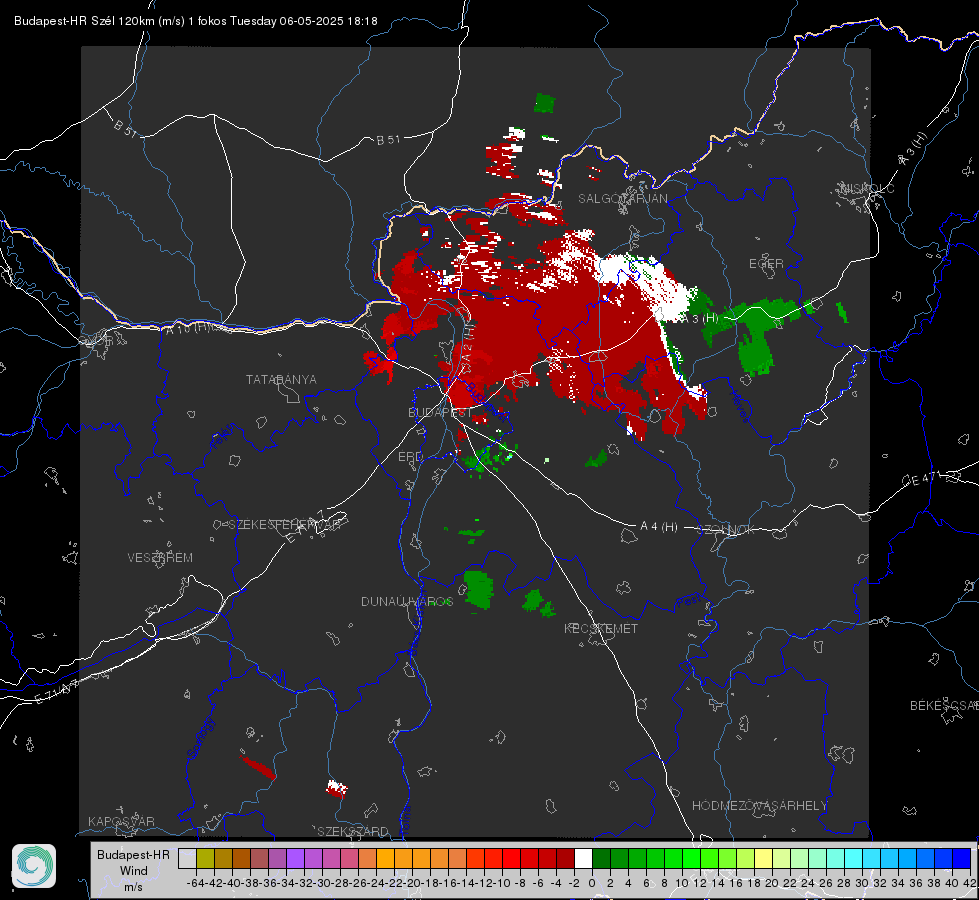Click the SALGOTARJAN city label

[622, 199]
